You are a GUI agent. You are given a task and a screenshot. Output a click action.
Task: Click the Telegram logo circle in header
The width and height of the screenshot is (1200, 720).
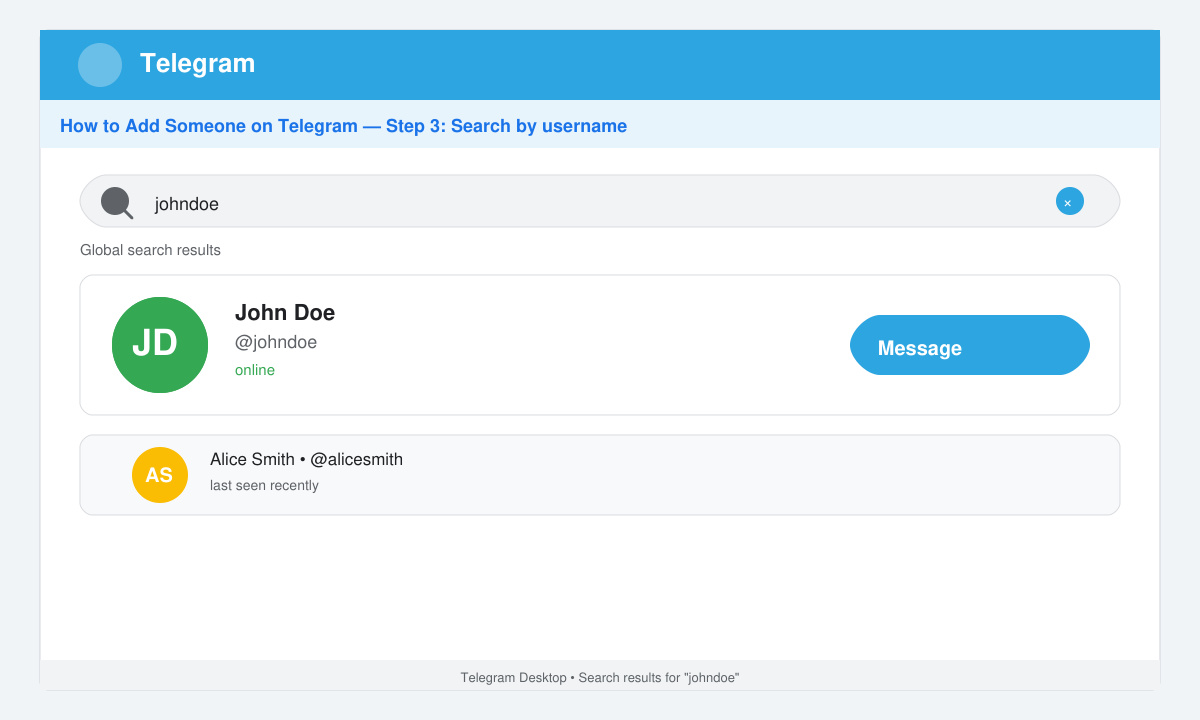pos(100,65)
